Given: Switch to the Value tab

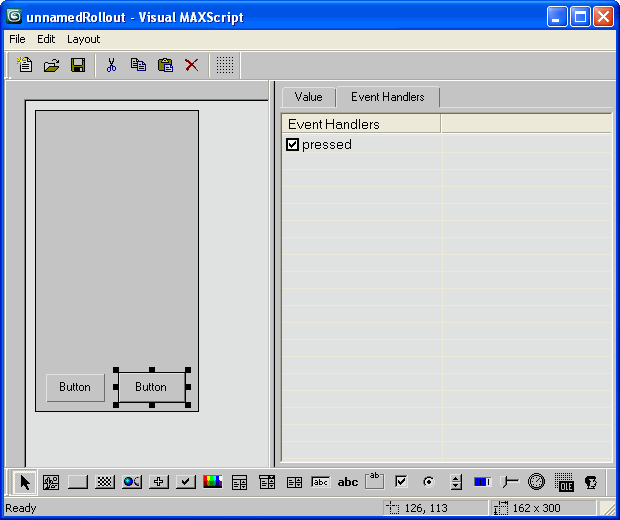Looking at the screenshot, I should 308,97.
